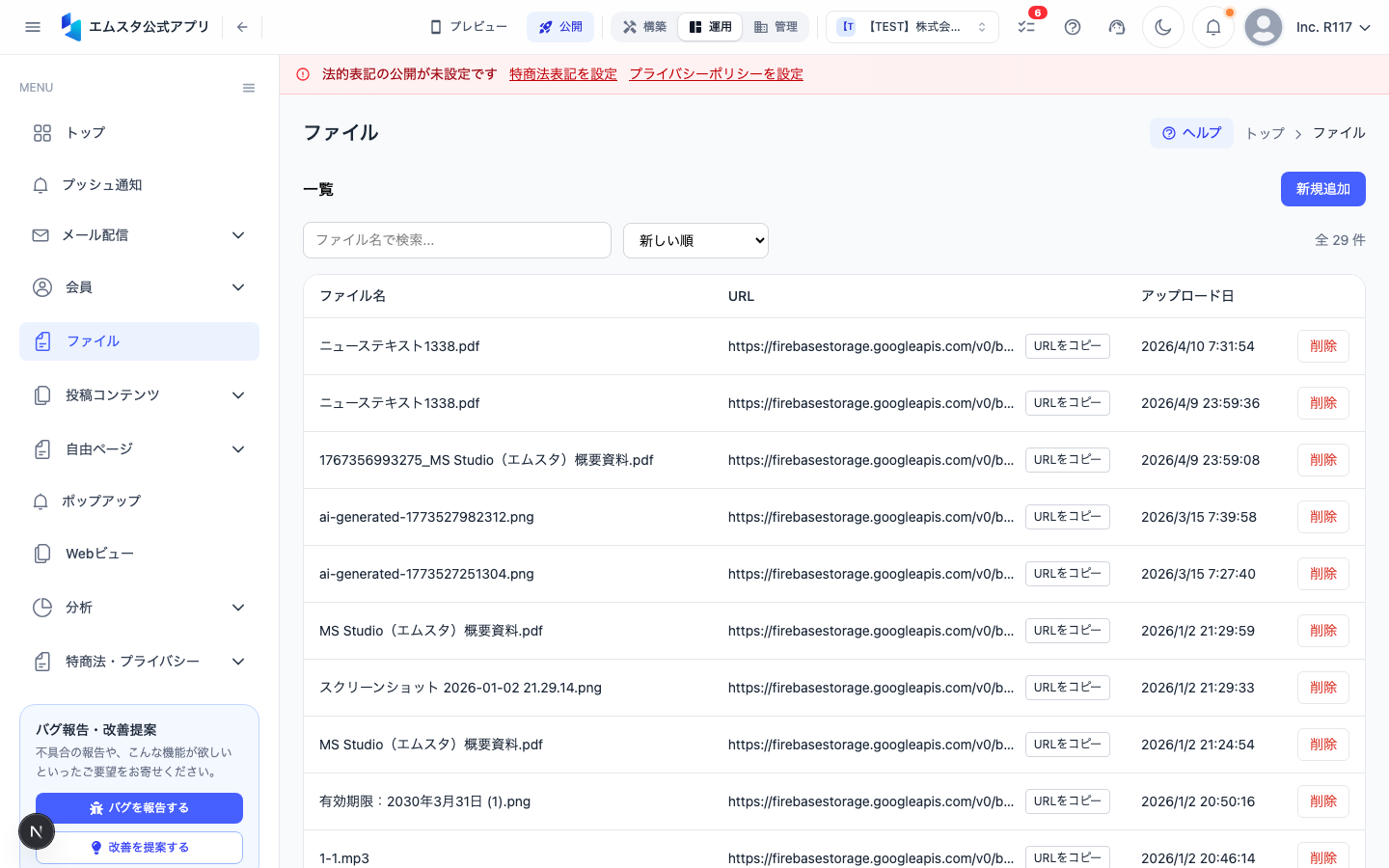Click the round N badge at bottom left

[x=37, y=831]
